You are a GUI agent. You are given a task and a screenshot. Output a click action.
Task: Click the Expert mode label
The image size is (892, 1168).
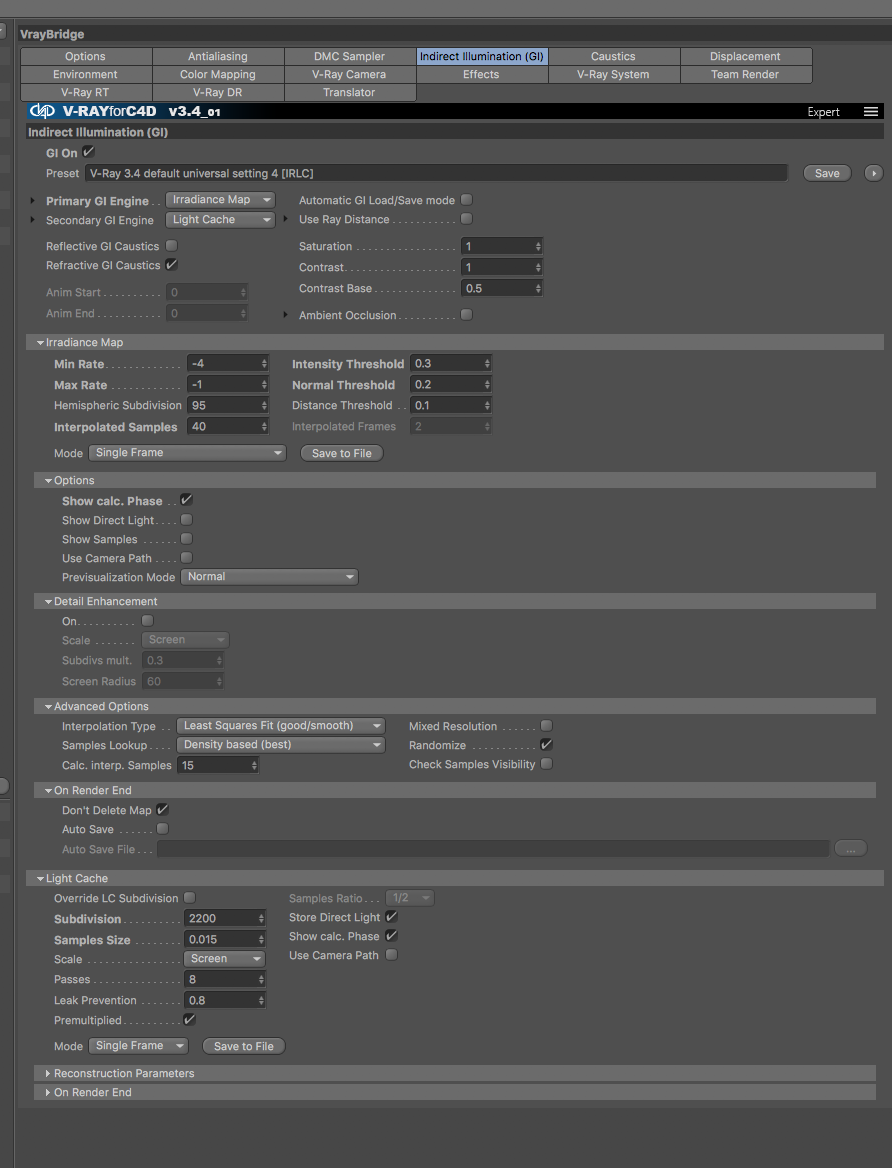click(823, 112)
